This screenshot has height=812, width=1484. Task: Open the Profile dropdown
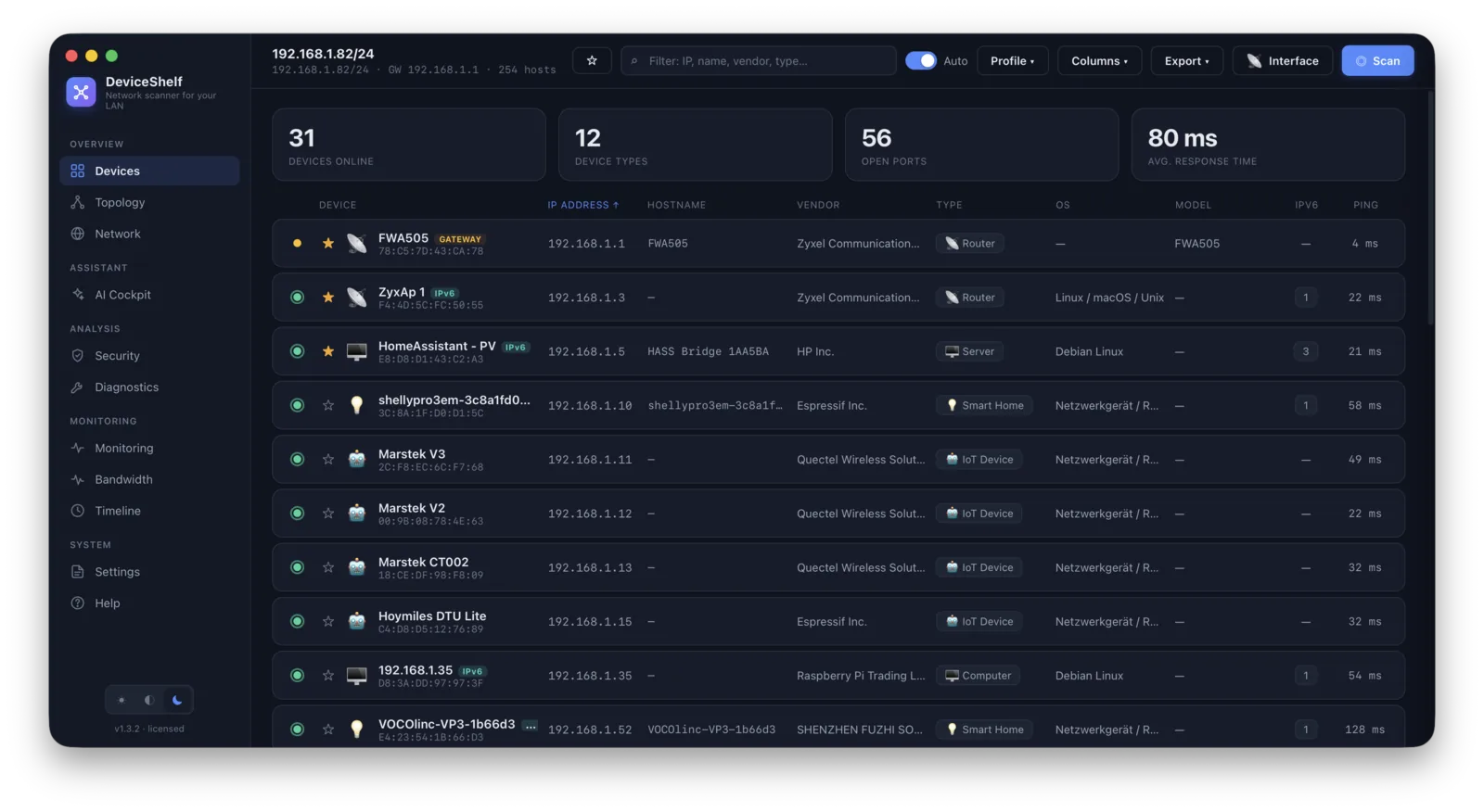[1012, 61]
